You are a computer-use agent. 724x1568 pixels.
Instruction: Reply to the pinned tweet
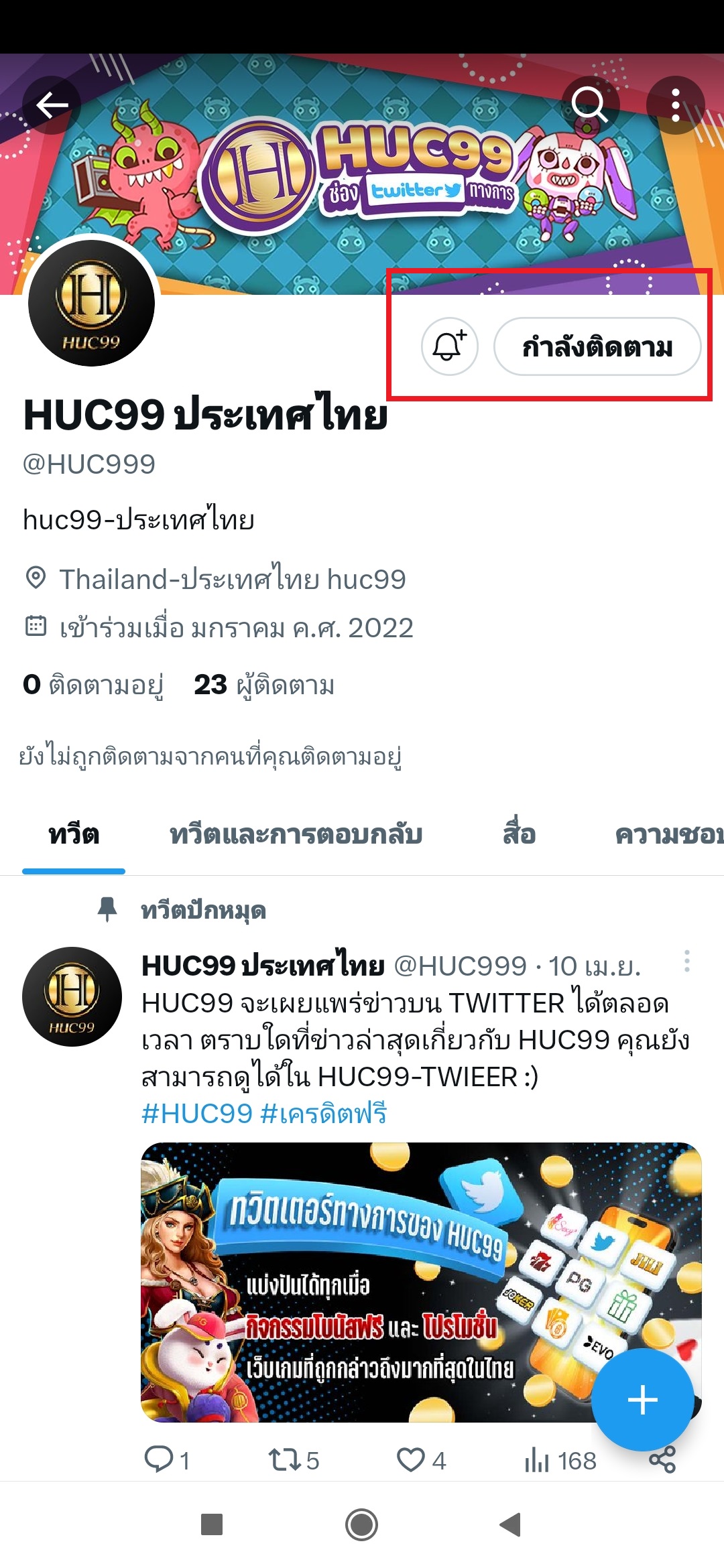[x=167, y=1460]
